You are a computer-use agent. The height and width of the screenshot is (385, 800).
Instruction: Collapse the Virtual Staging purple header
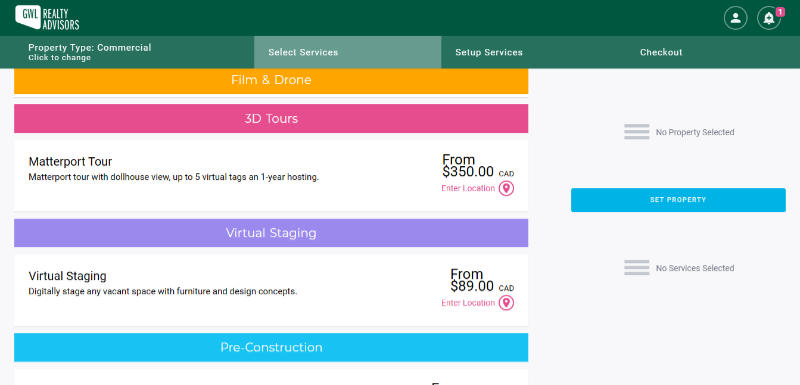(271, 233)
